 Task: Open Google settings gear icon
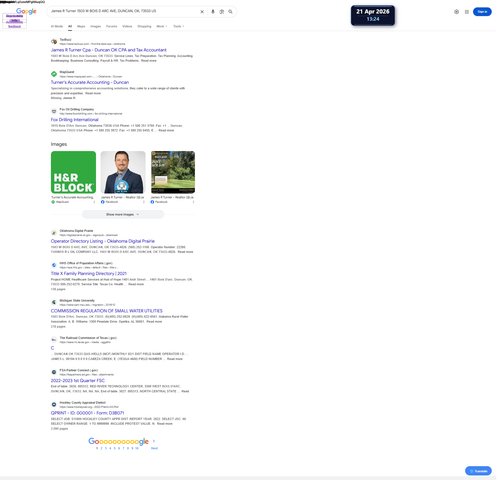[x=456, y=12]
